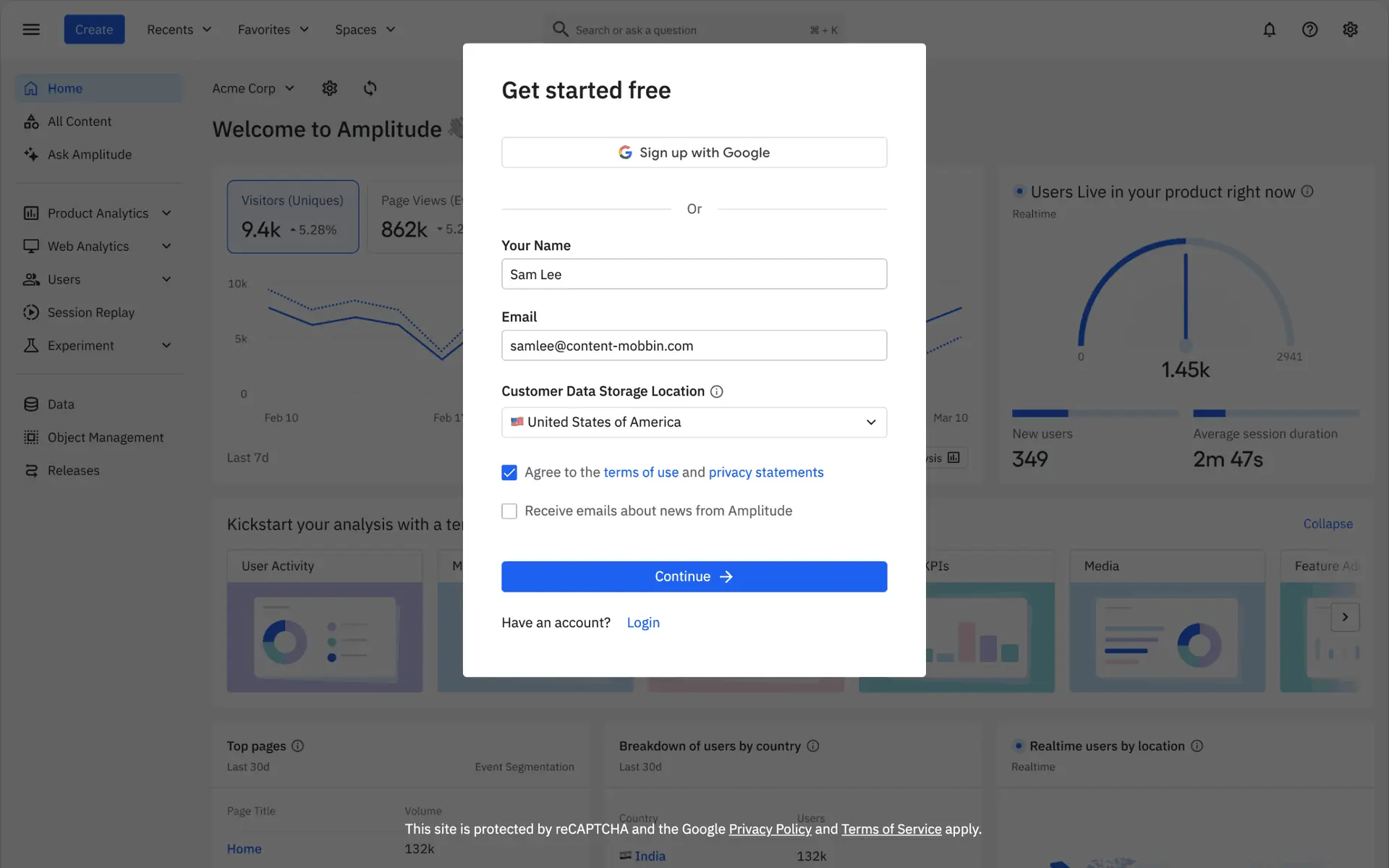This screenshot has width=1389, height=868.
Task: Click the Storage Location info icon
Action: tap(716, 391)
